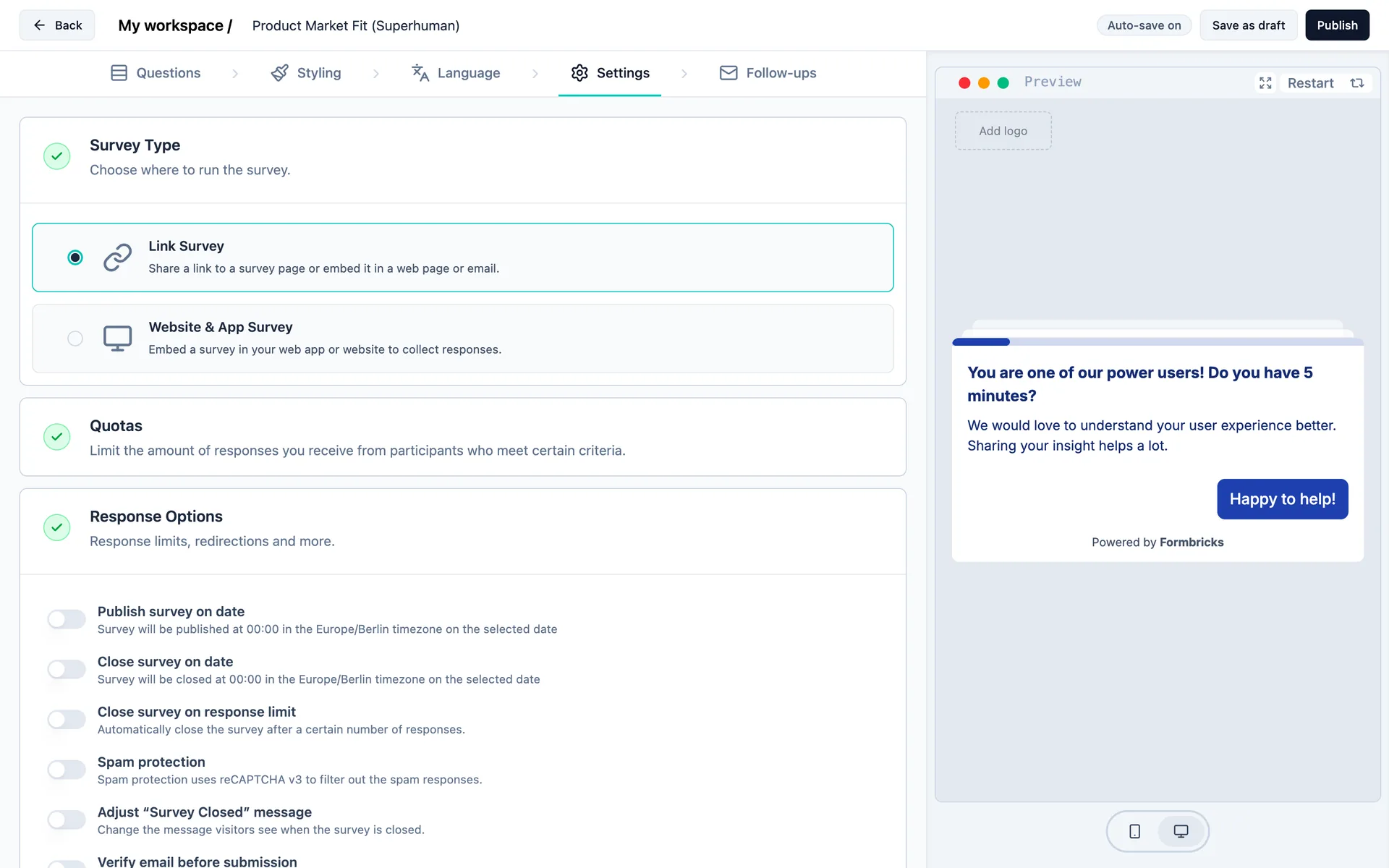Click green dot in preview window
Image resolution: width=1389 pixels, height=868 pixels.
click(1003, 83)
